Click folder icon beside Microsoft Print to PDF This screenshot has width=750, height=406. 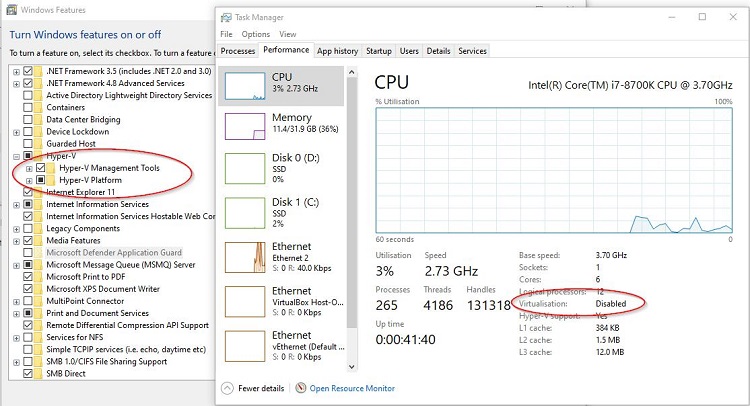point(38,277)
